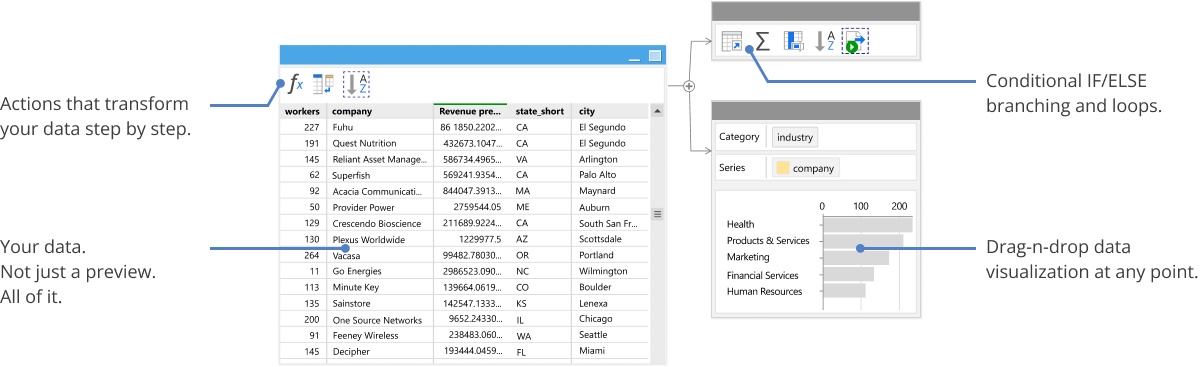Click workers value 264
The image size is (1200, 367).
pos(311,255)
